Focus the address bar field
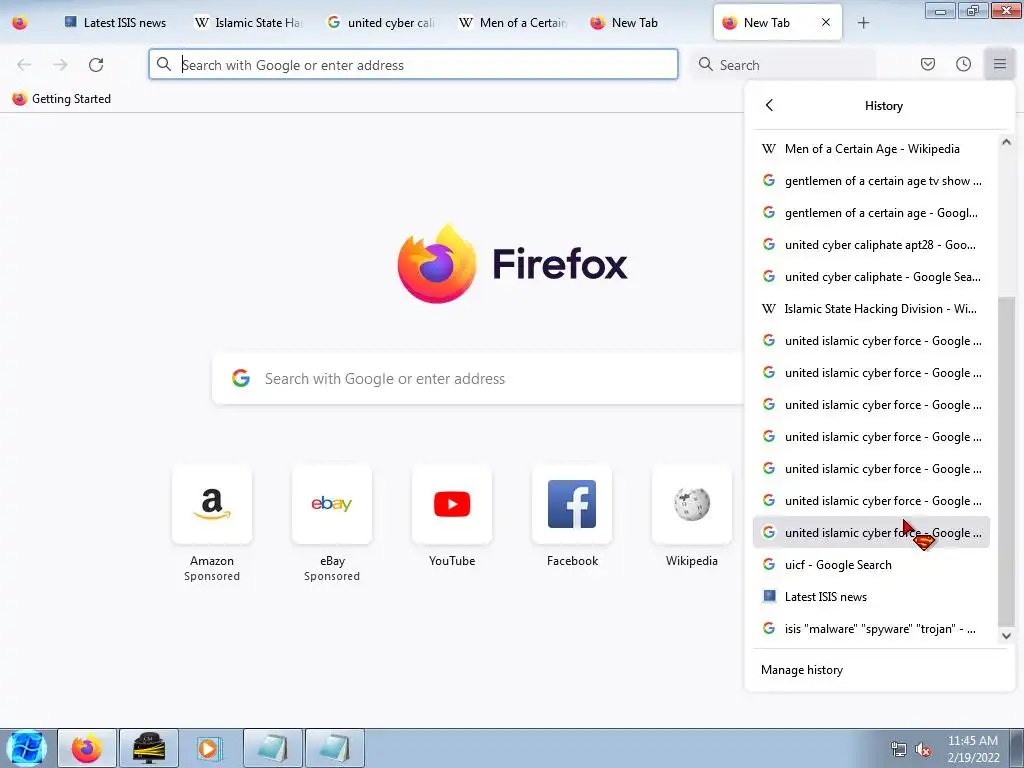 coord(413,65)
